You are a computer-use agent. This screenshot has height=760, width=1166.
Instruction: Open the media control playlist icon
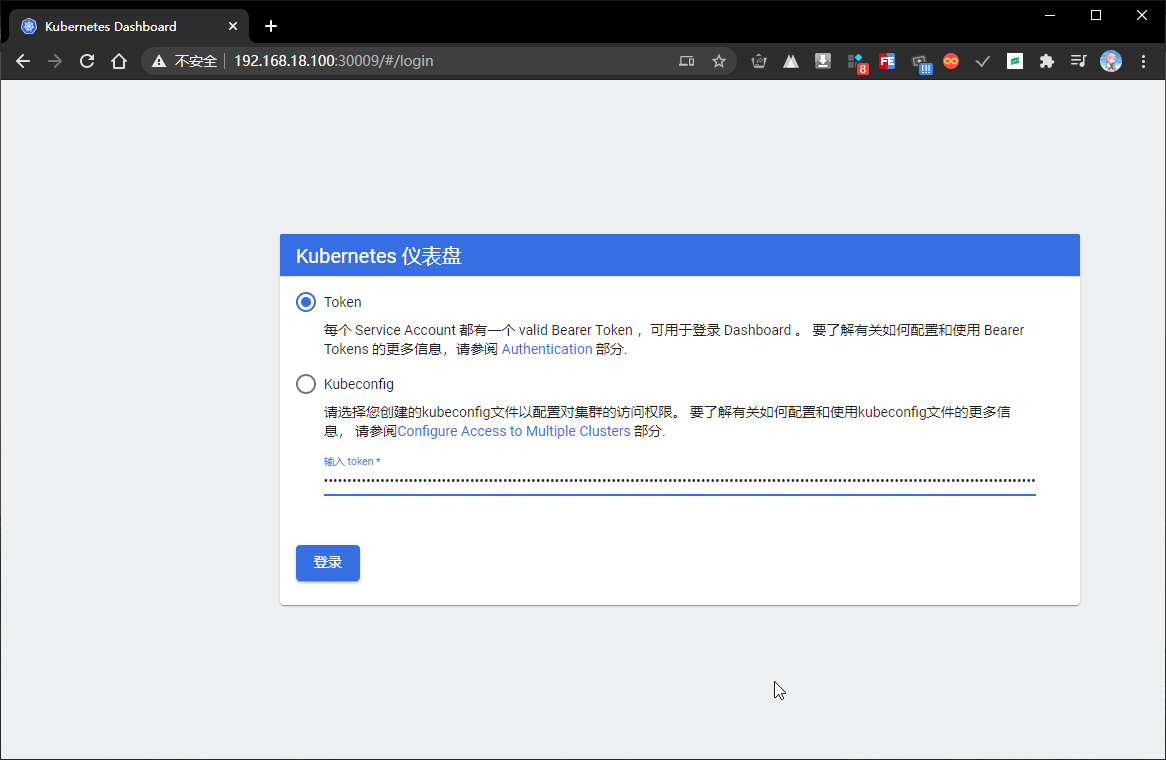1078,61
